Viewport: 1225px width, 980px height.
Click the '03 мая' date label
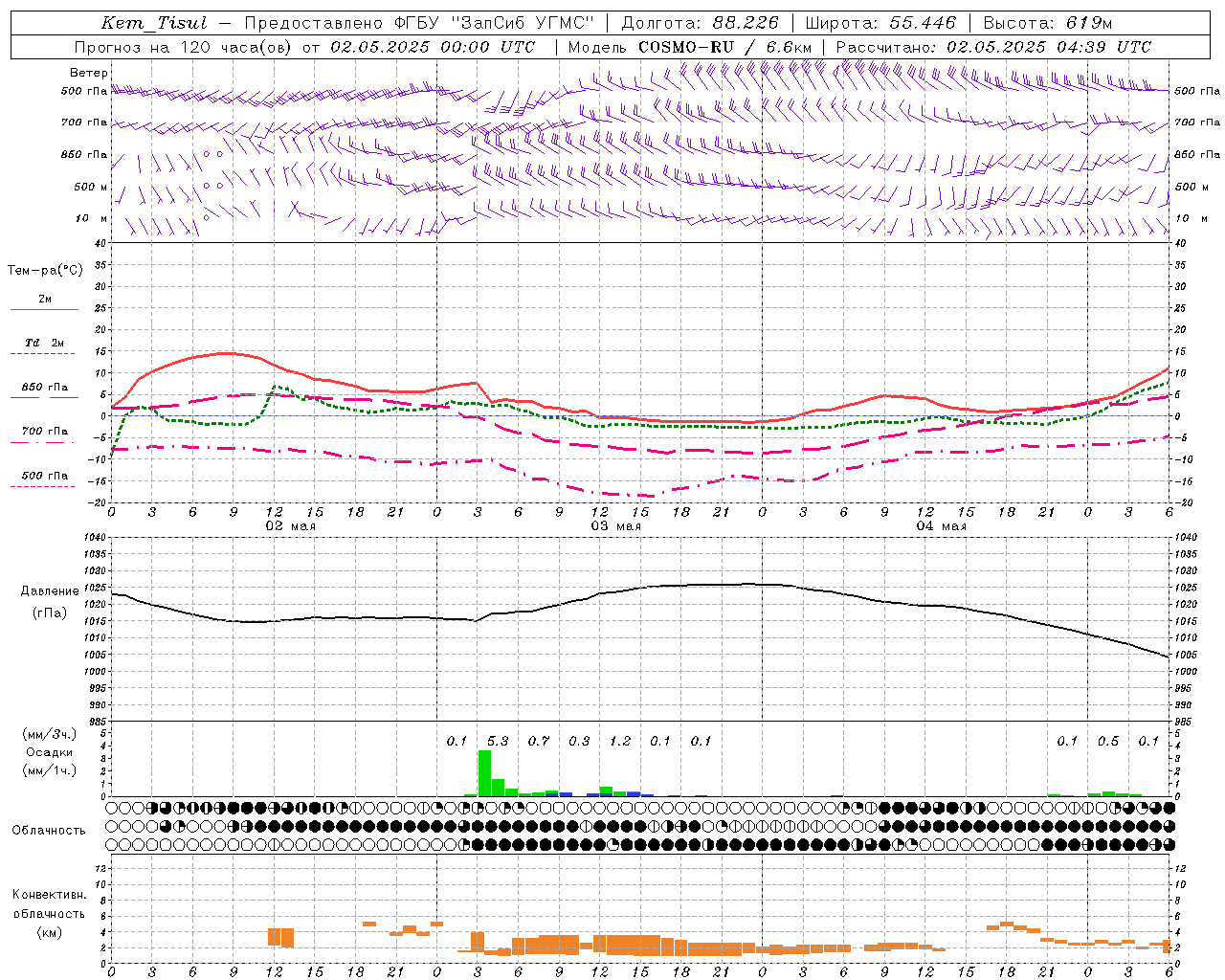coord(615,526)
